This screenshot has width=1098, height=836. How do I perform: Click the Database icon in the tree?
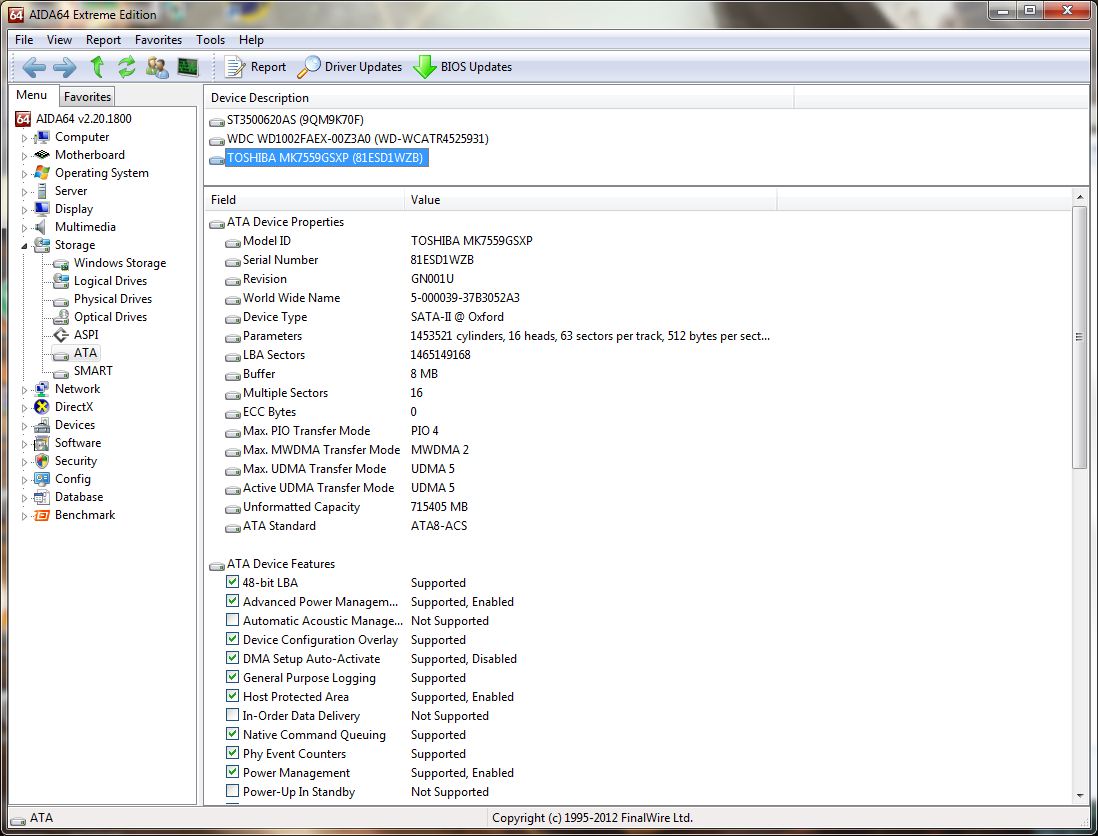(42, 497)
